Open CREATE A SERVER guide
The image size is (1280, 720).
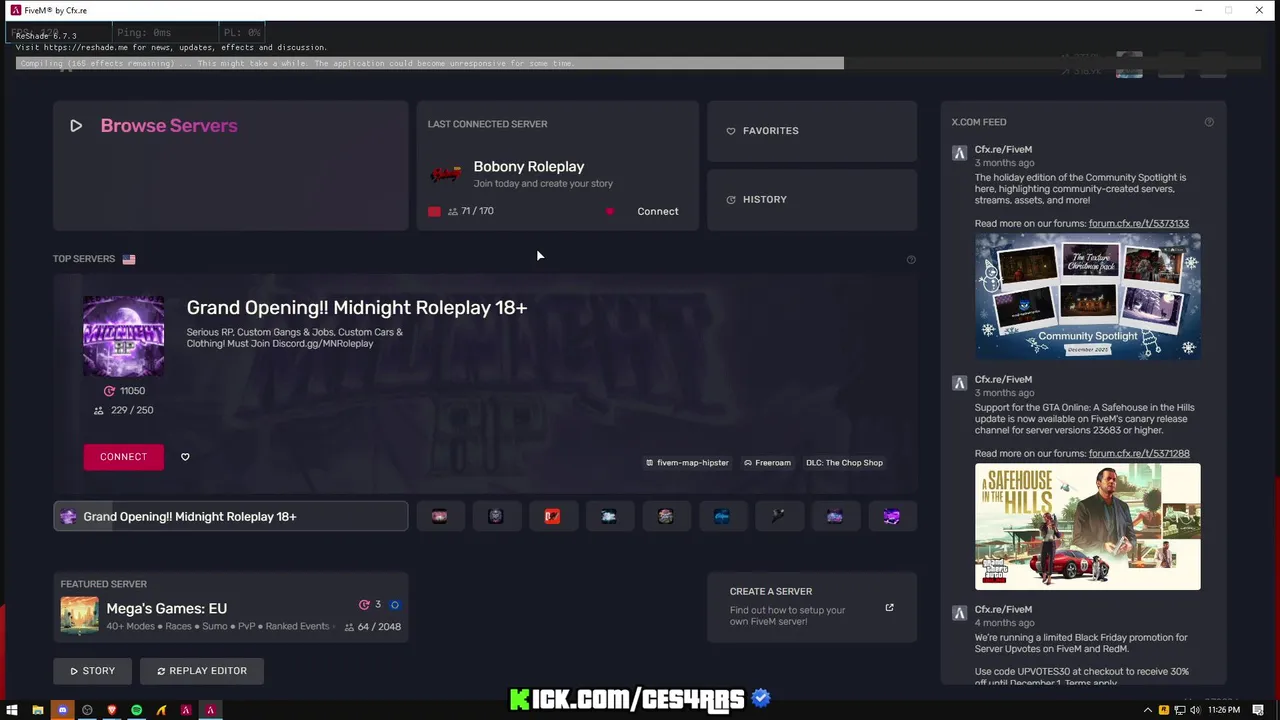pos(812,607)
